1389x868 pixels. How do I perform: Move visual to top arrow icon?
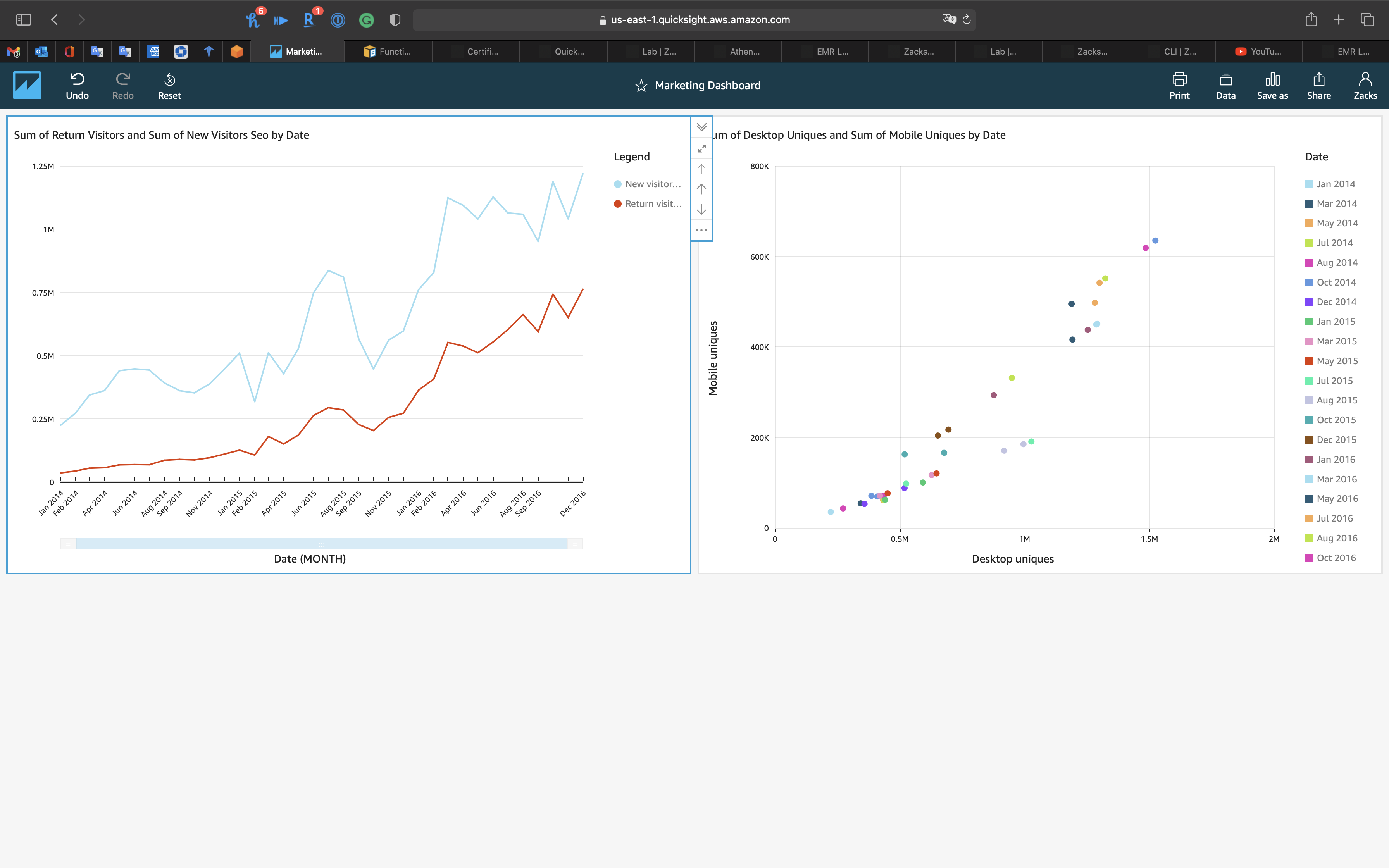coord(701,169)
